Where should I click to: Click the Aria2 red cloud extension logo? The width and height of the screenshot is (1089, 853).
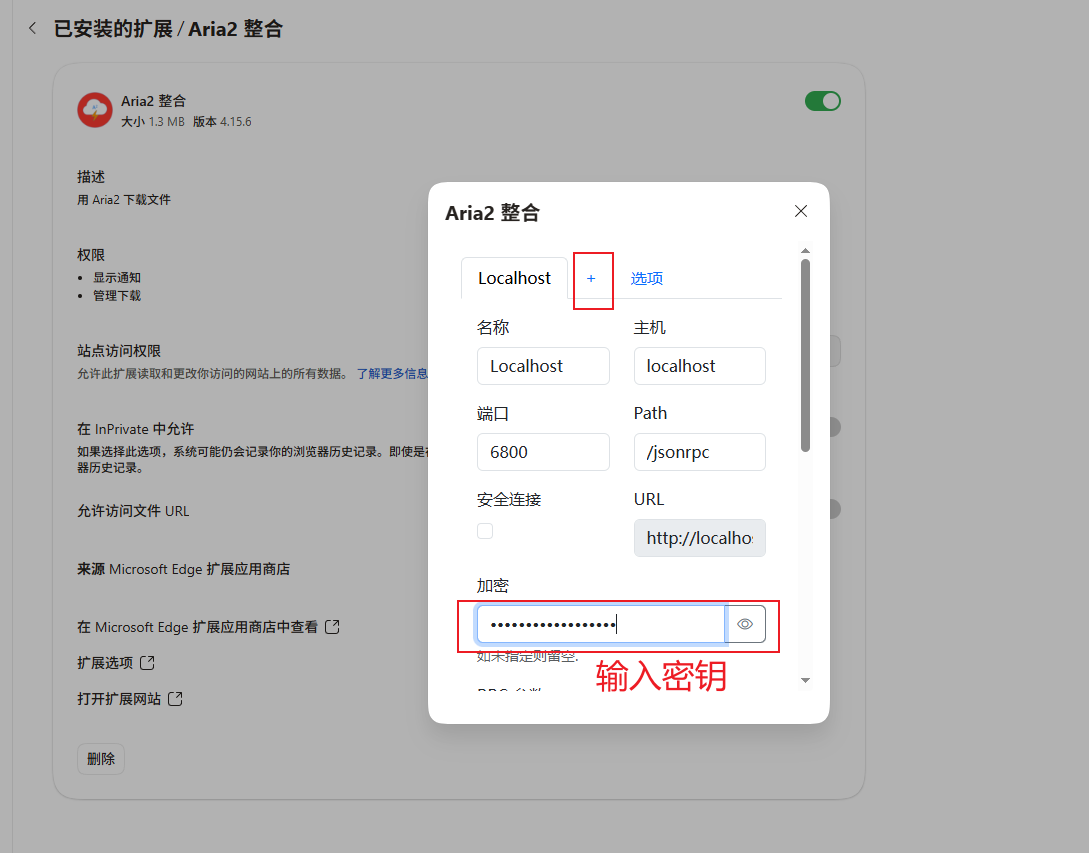point(94,110)
